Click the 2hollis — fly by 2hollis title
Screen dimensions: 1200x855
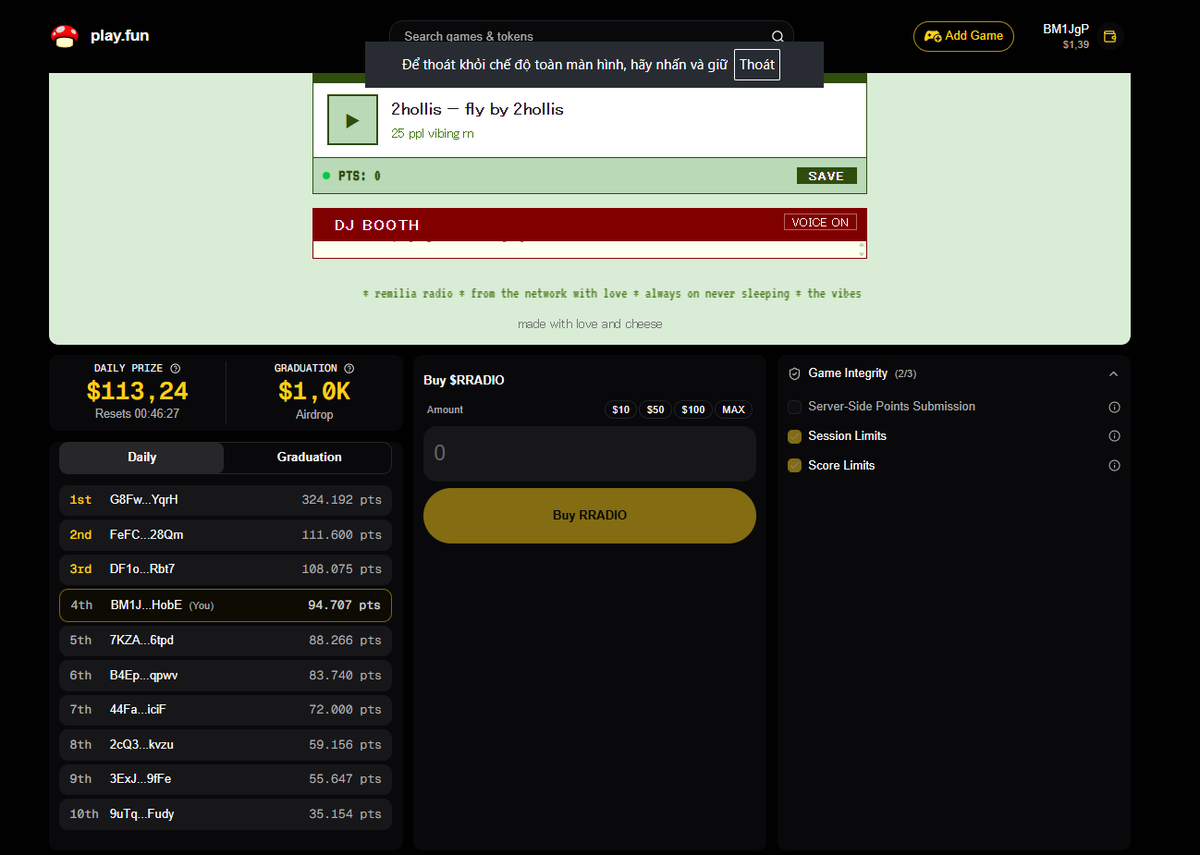tap(477, 109)
